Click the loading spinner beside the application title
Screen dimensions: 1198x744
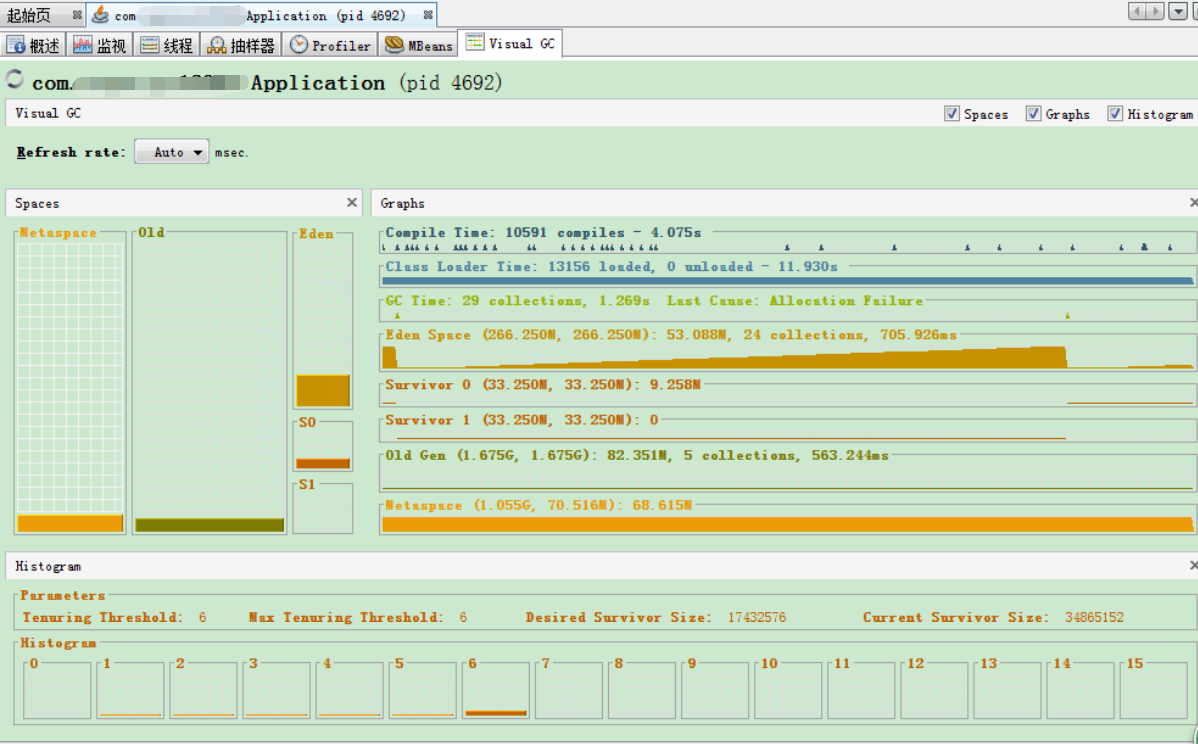click(x=15, y=79)
